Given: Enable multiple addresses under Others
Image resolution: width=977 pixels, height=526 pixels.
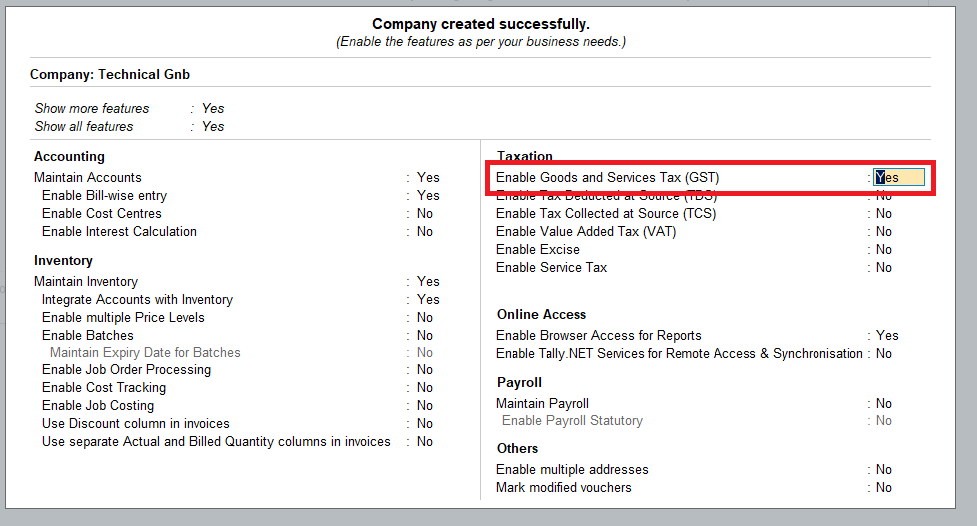Looking at the screenshot, I should point(884,469).
